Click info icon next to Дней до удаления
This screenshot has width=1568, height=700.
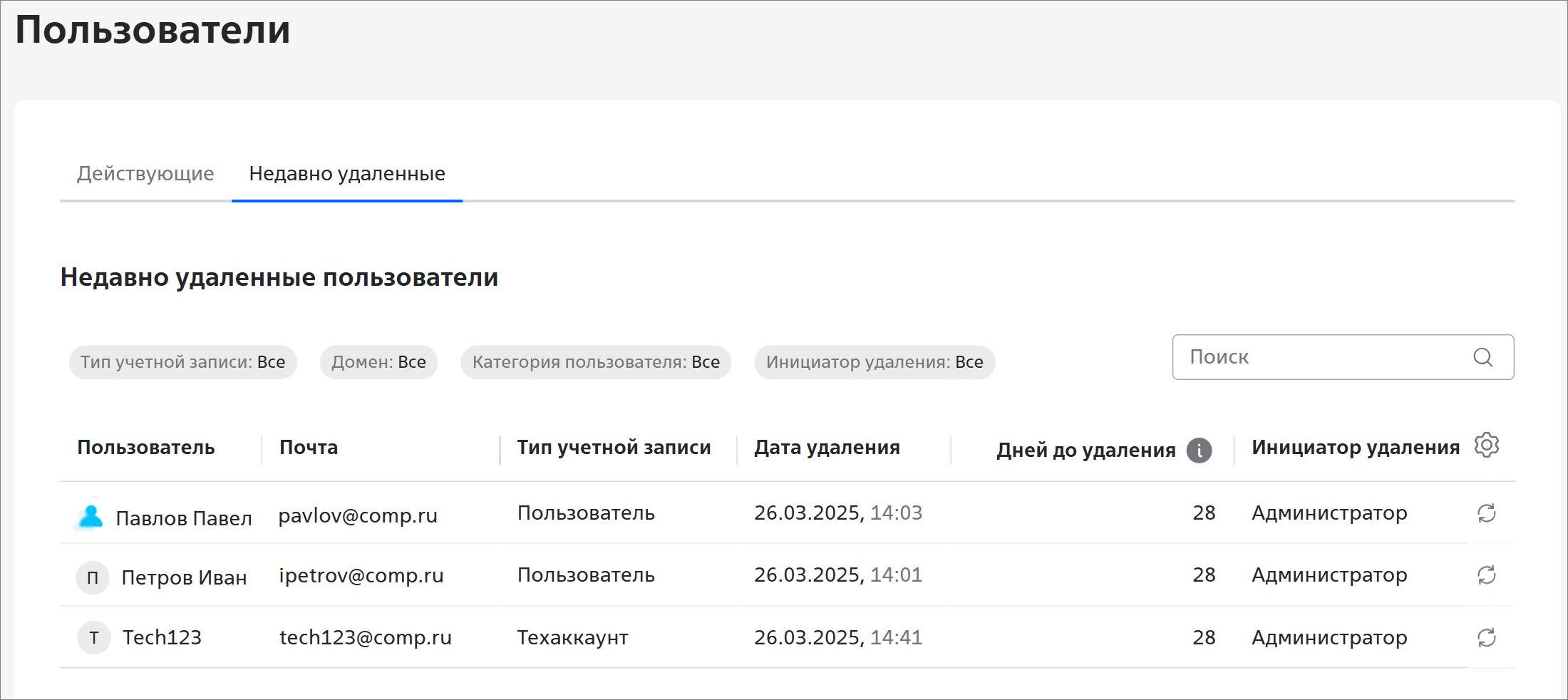point(1199,451)
